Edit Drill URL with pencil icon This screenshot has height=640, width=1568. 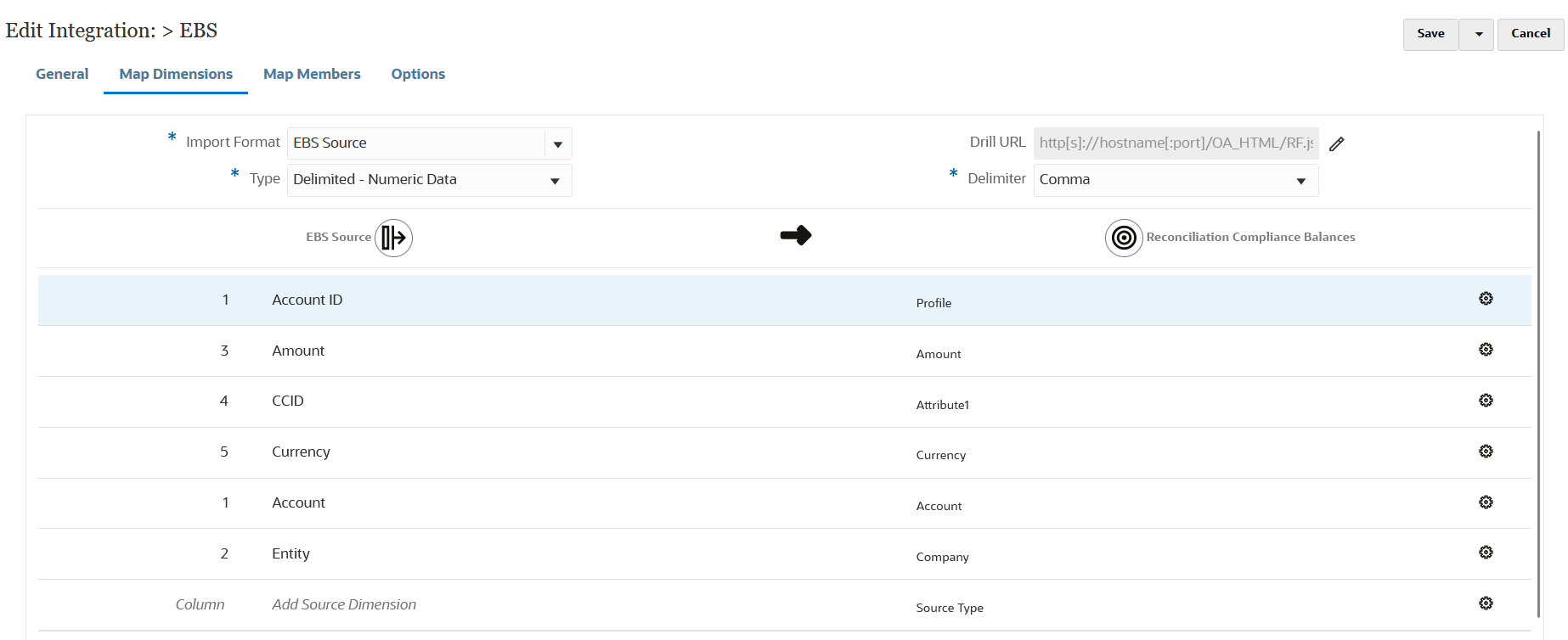click(1337, 144)
